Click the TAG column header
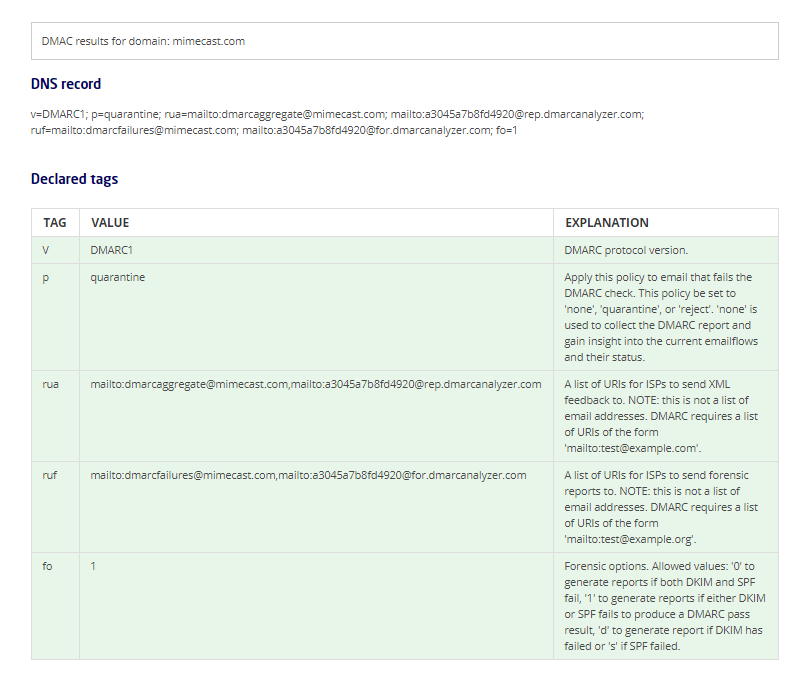Viewport: 803px width, 675px height. pos(55,223)
